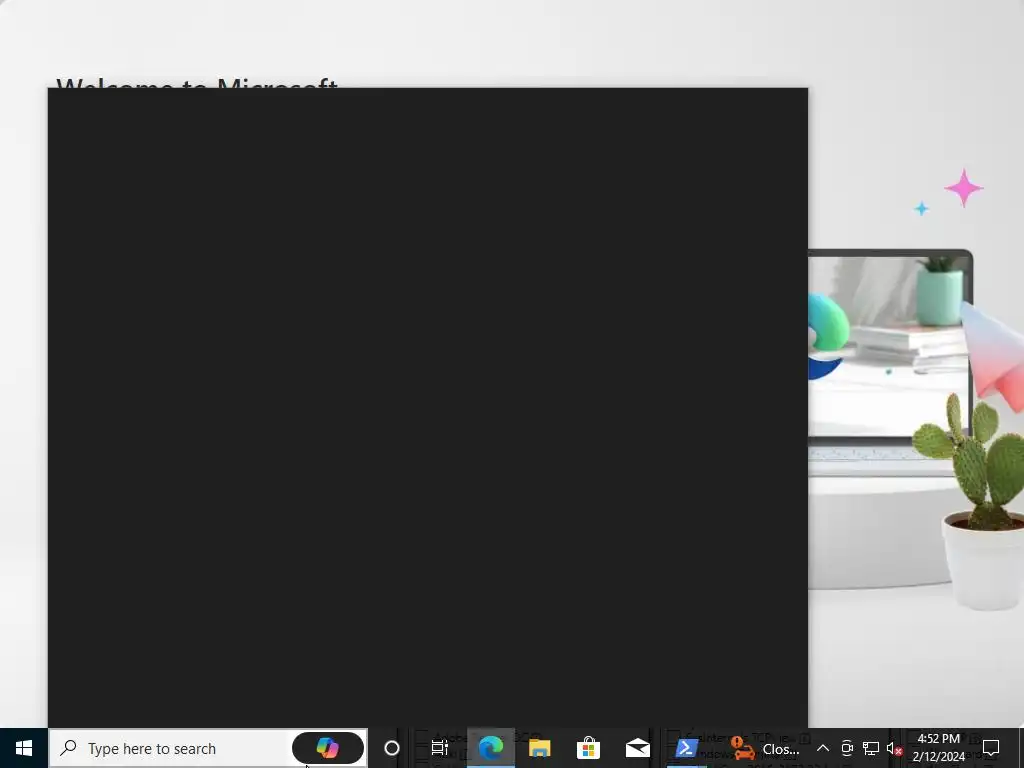The height and width of the screenshot is (768, 1024).
Task: Launch Microsoft Store from the taskbar
Action: point(588,748)
